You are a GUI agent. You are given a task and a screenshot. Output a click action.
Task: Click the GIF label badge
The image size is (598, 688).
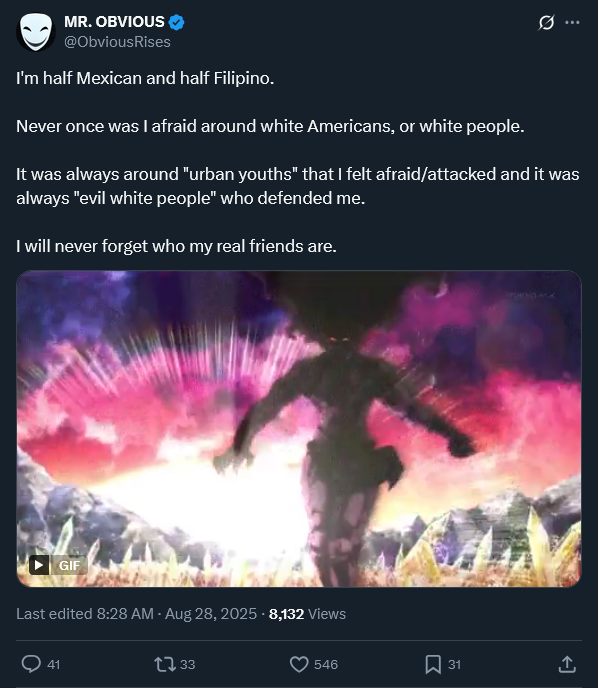(69, 565)
